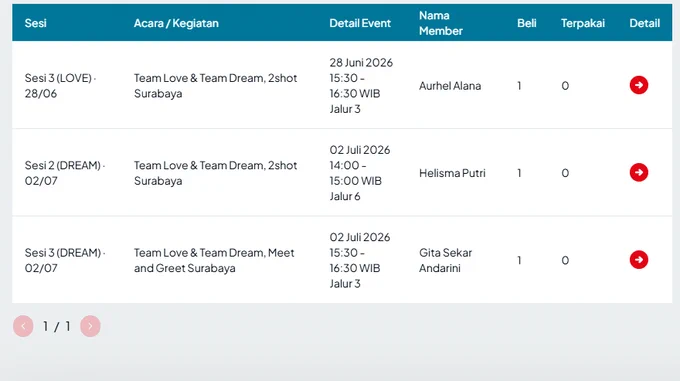The image size is (680, 381).
Task: Open detail arrow for Aurhel Alana ticket
Action: tap(639, 85)
